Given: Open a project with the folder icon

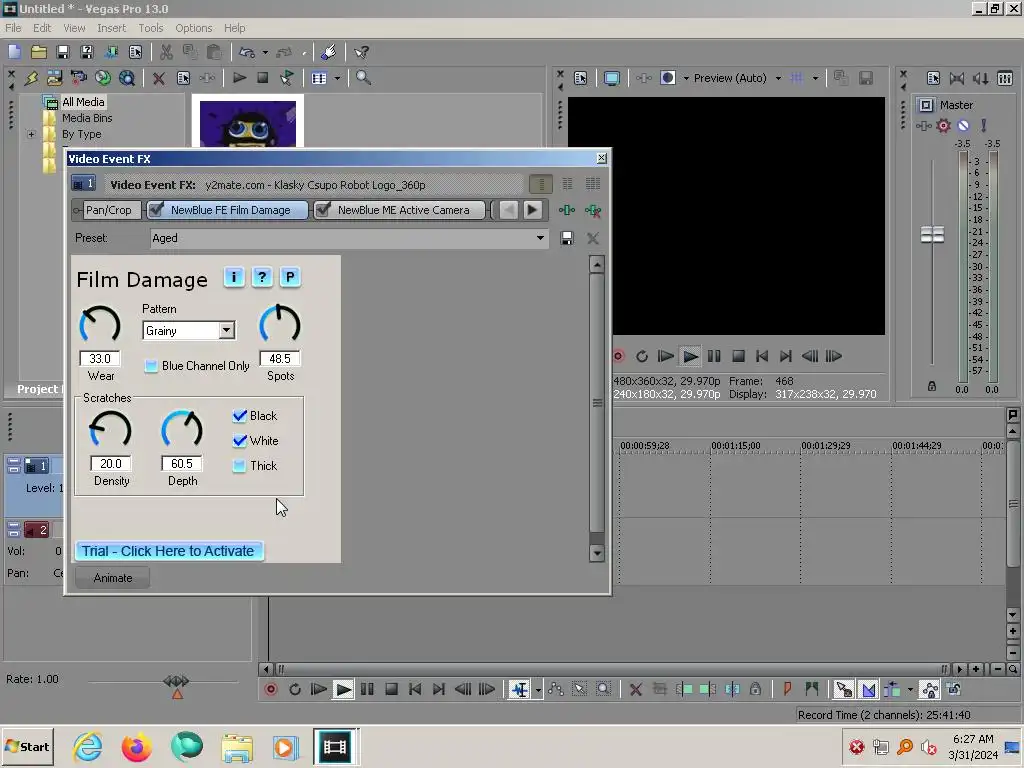Looking at the screenshot, I should pos(39,52).
